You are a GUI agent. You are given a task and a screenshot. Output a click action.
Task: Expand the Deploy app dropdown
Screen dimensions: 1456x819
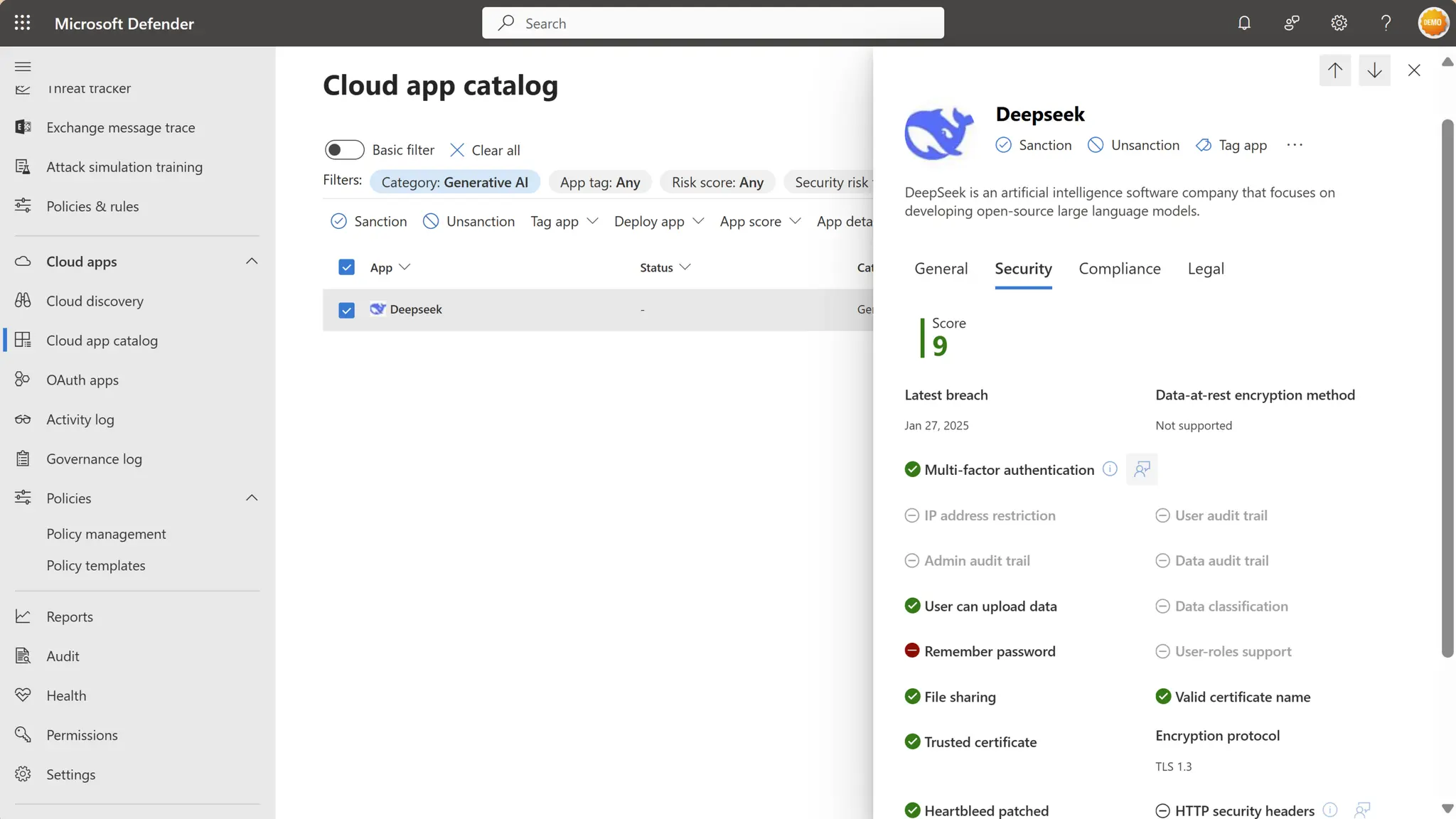tap(658, 221)
